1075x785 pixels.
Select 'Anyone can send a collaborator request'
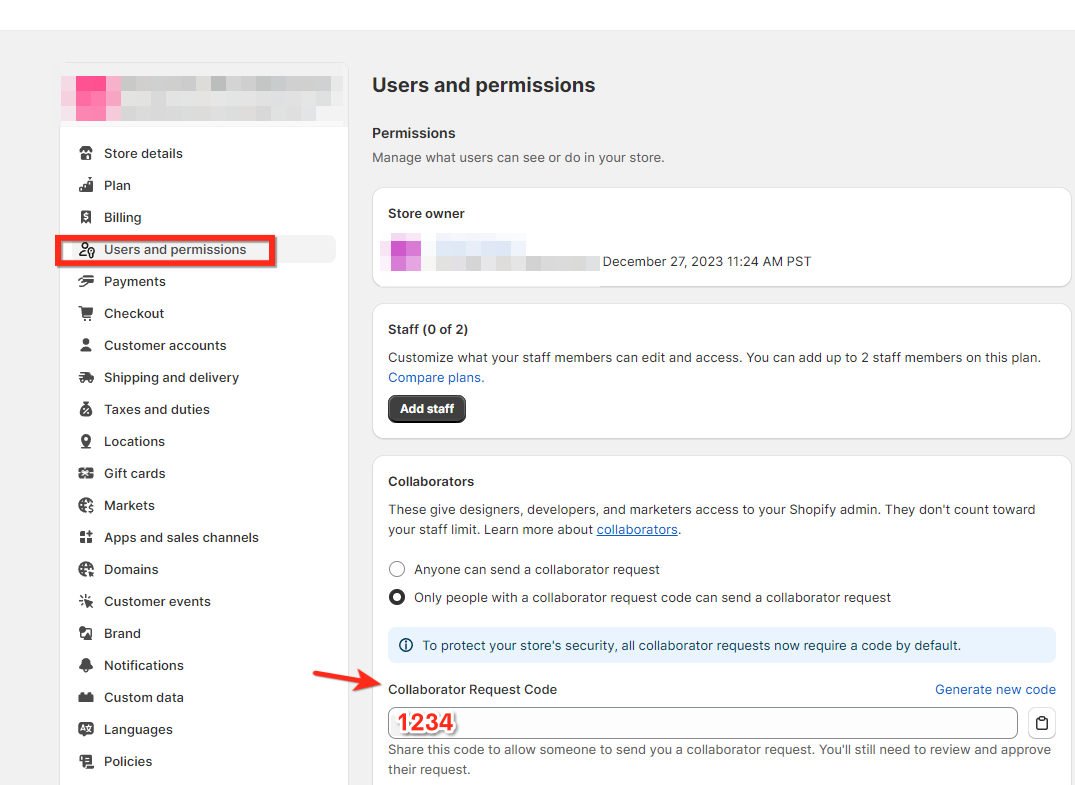[x=397, y=569]
